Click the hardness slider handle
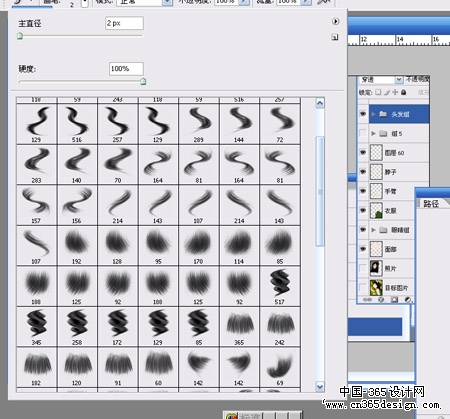Image resolution: width=450 pixels, height=419 pixels. (143, 81)
